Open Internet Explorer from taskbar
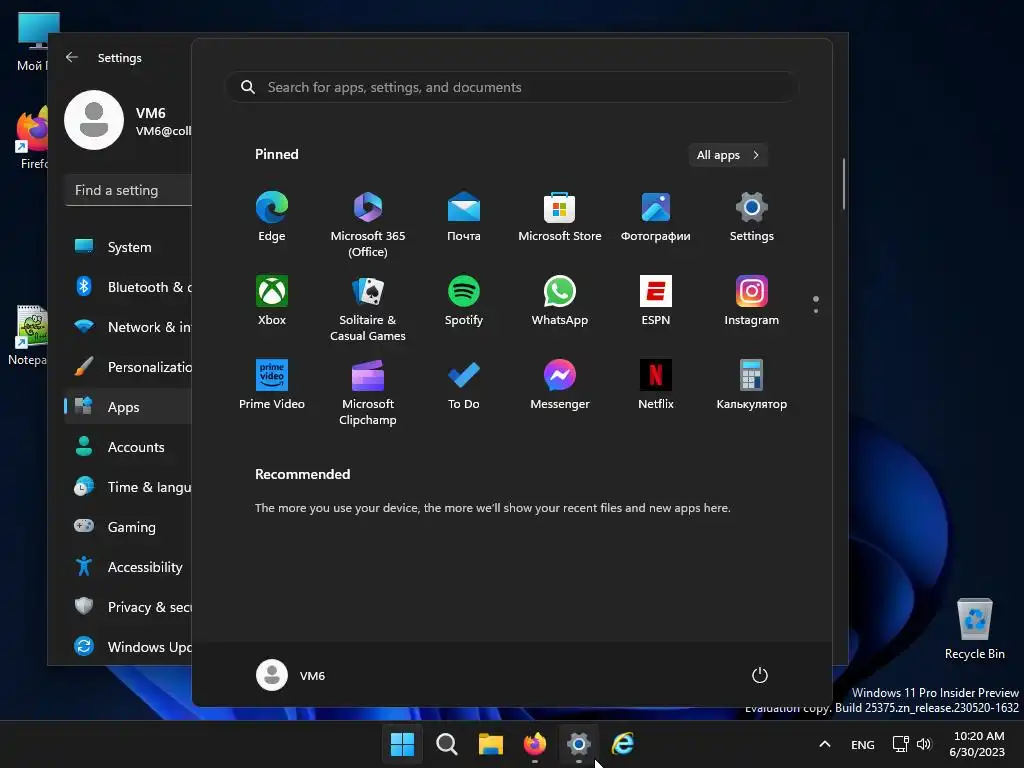The width and height of the screenshot is (1024, 768). point(623,744)
